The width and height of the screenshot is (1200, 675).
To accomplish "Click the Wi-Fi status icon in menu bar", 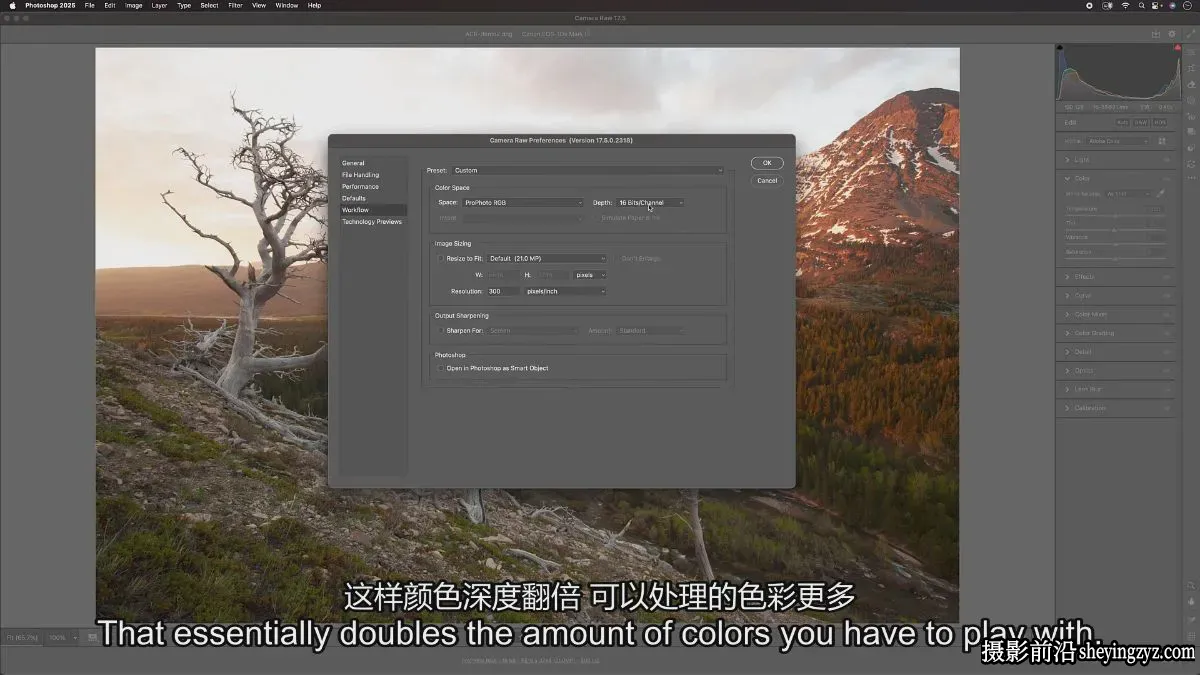I will click(1124, 5).
